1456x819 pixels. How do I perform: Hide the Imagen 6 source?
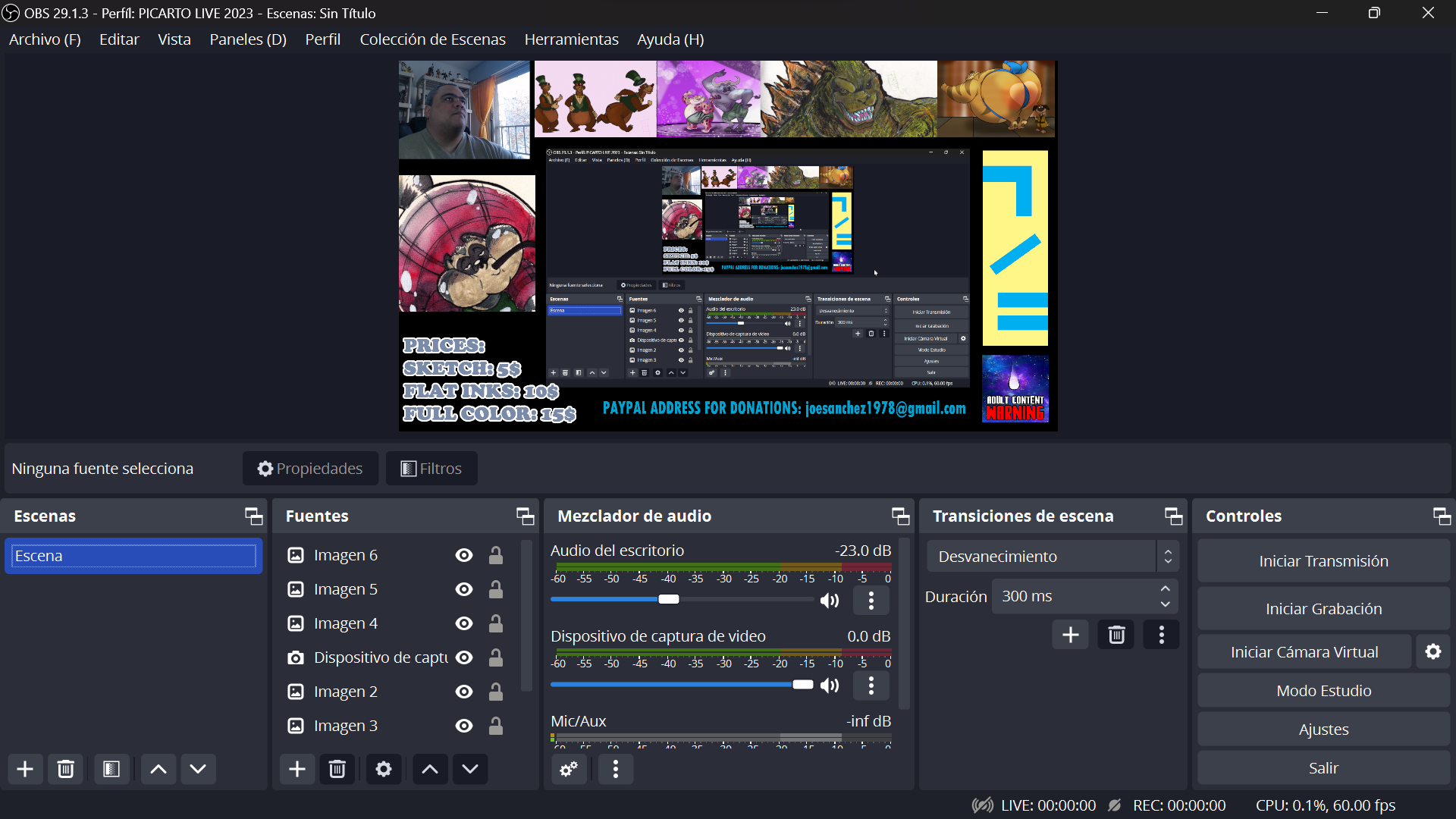[464, 555]
